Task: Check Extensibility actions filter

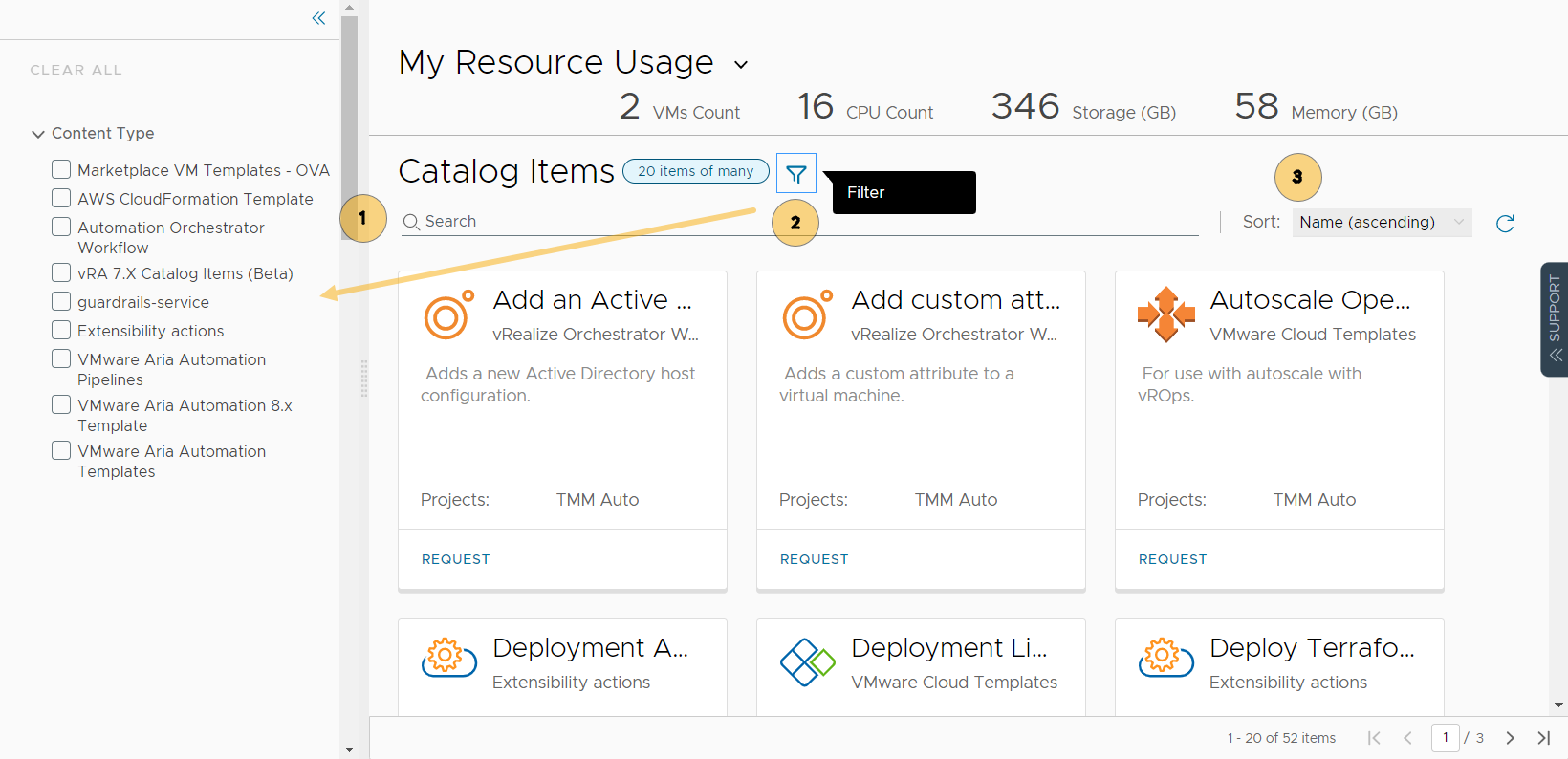Action: tap(61, 330)
